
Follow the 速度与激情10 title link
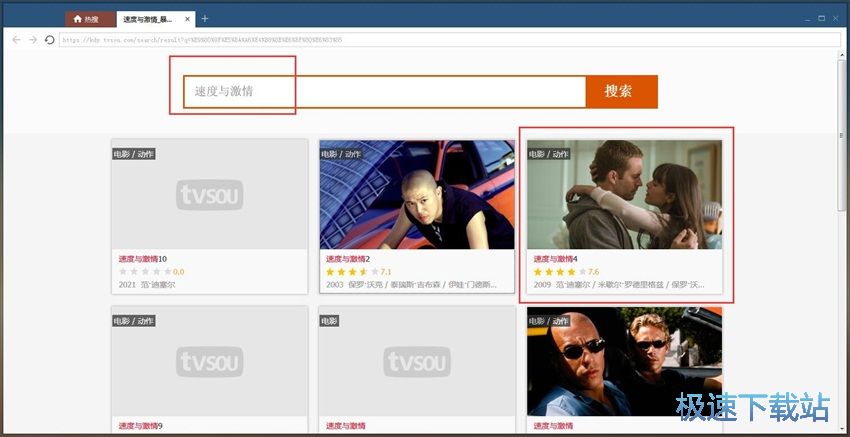[x=143, y=259]
